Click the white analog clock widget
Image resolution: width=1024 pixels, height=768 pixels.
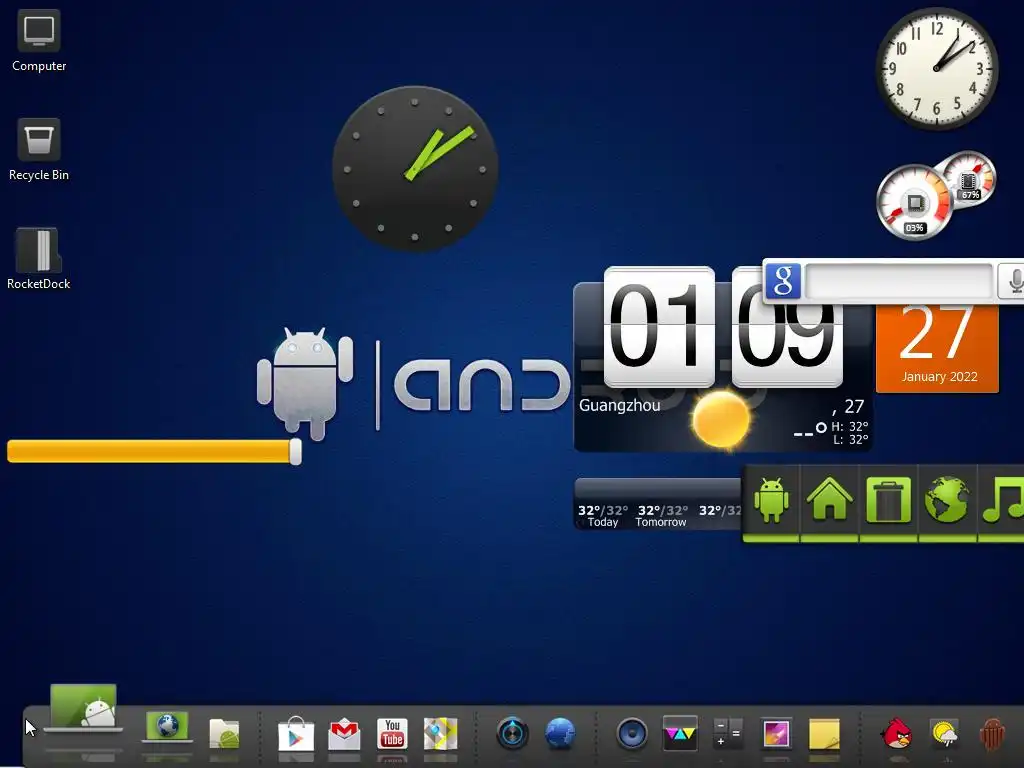[x=936, y=68]
